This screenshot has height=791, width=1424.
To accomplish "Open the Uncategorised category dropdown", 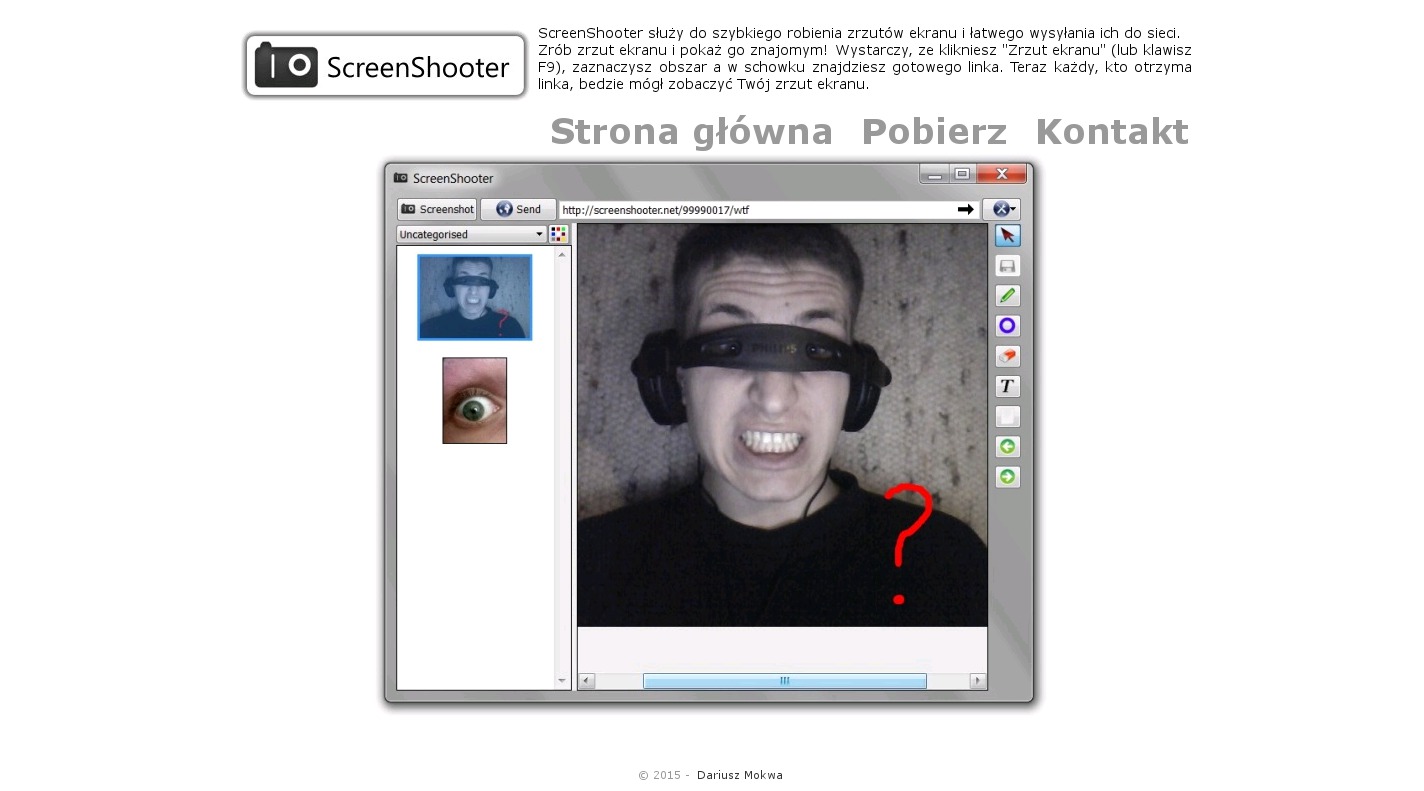I will (x=471, y=235).
